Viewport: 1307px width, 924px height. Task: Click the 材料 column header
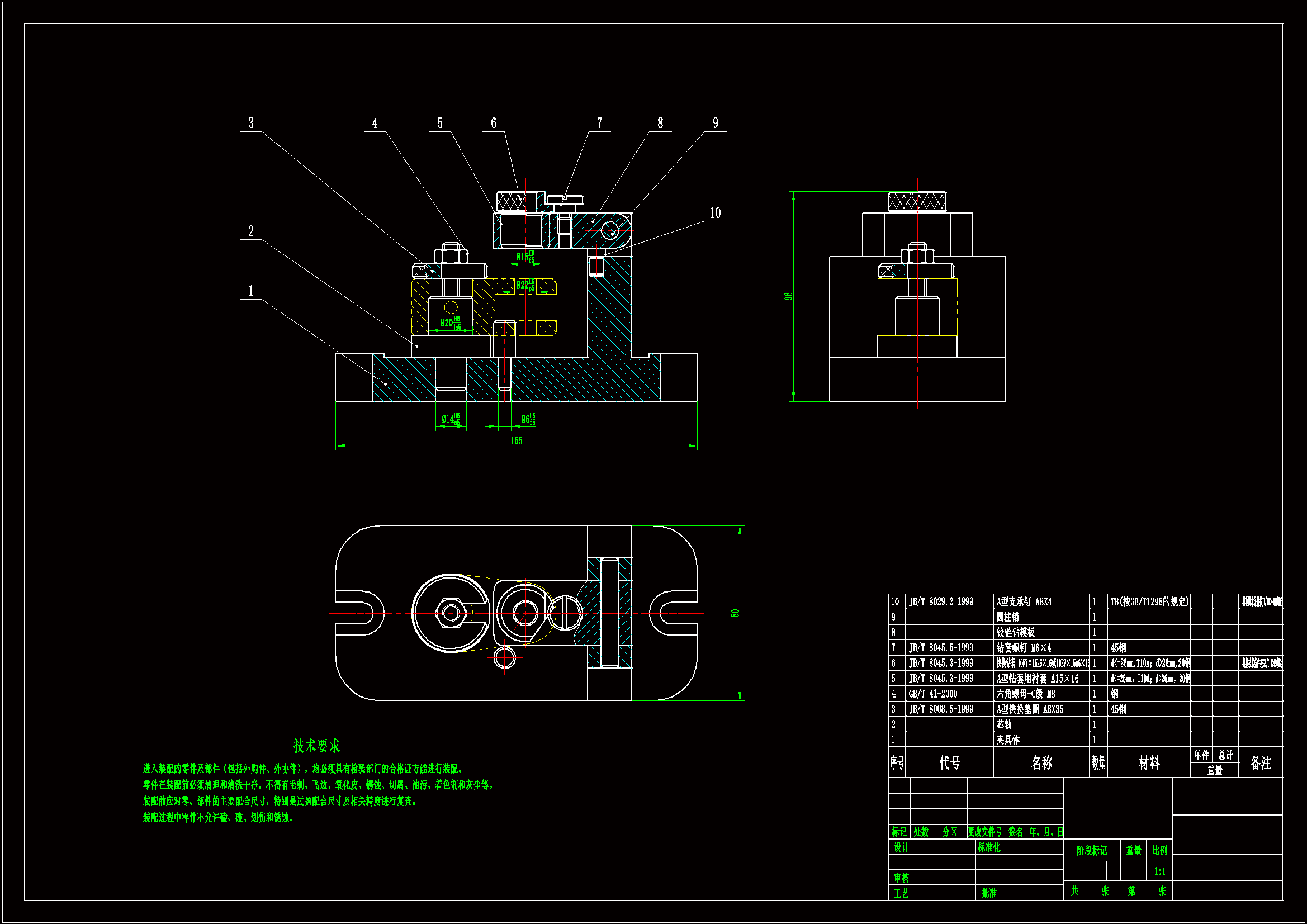click(x=1148, y=762)
